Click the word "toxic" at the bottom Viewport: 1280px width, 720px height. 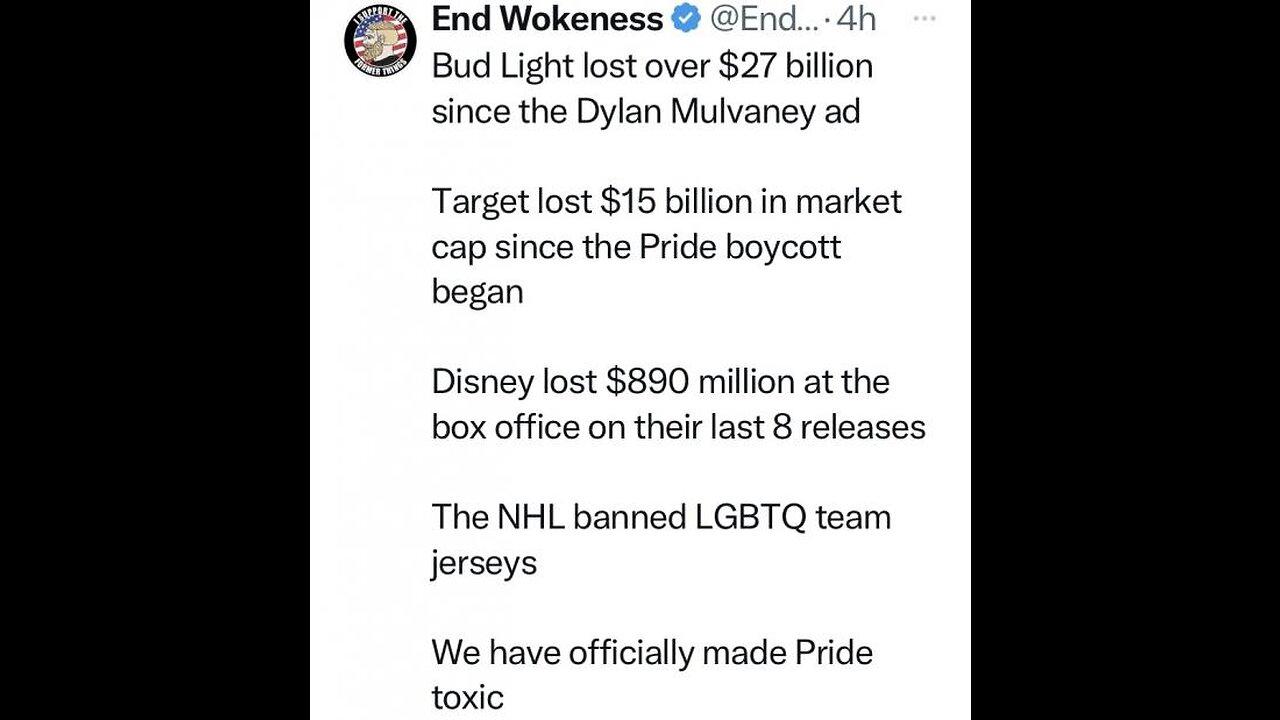click(x=467, y=697)
